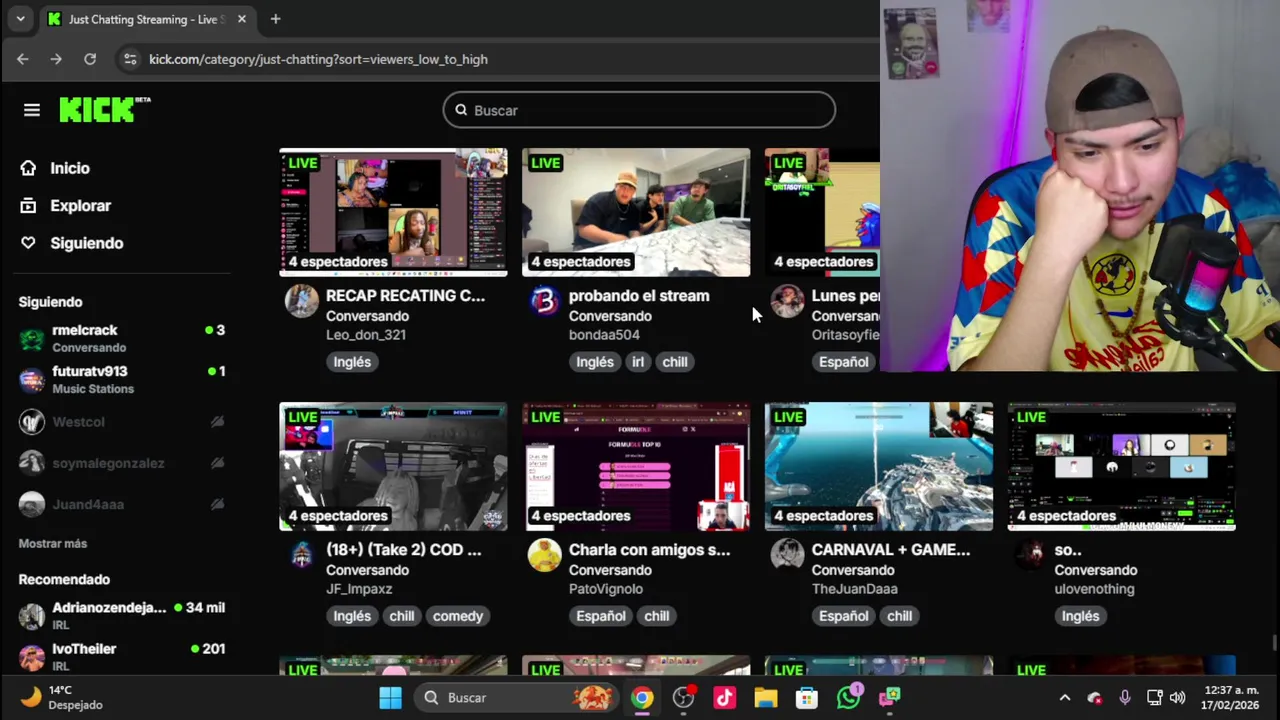Click the KICK logo
The height and width of the screenshot is (720, 1280).
[x=104, y=109]
